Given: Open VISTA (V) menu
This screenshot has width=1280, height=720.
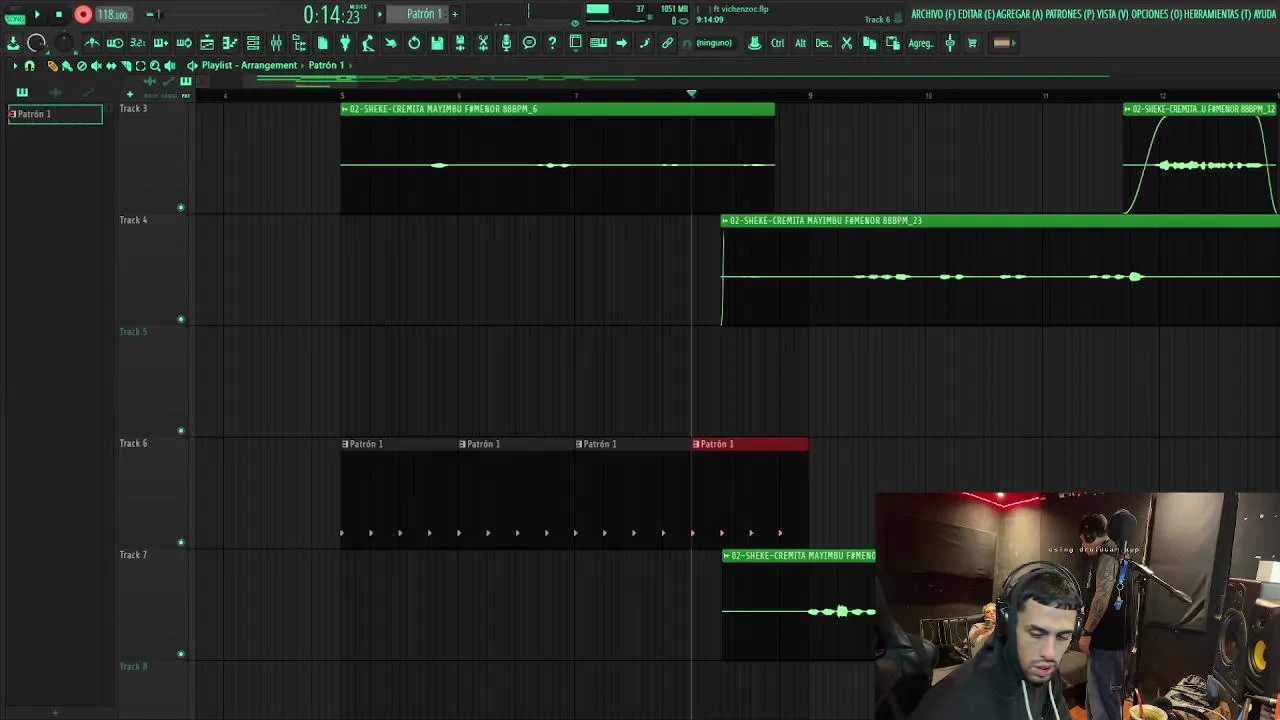Looking at the screenshot, I should click(x=1112, y=14).
